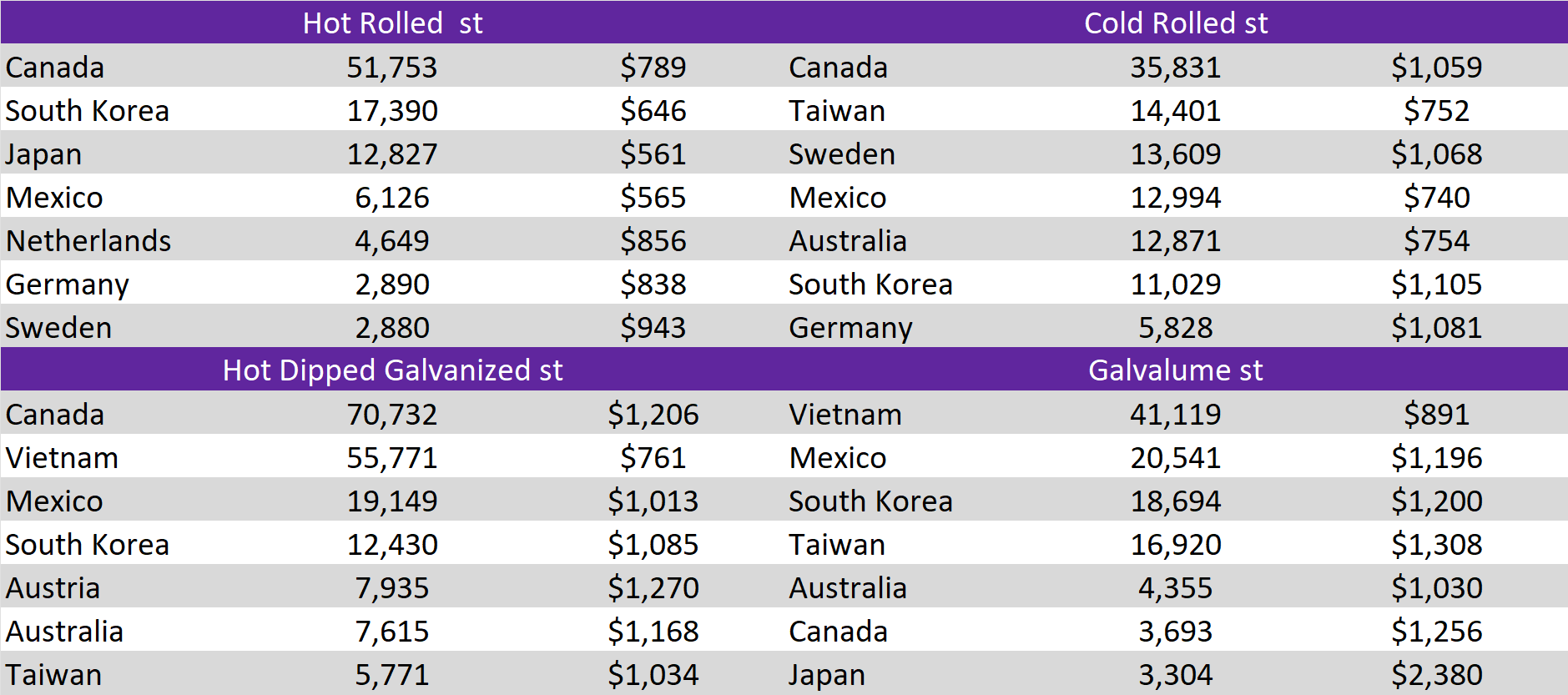Click Galvanized Canada tonnage 70,732
1568x695 pixels.
(392, 415)
